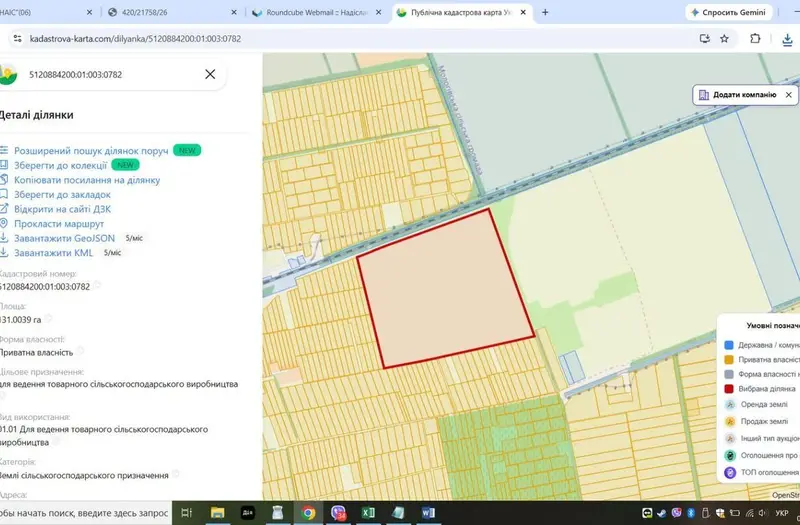Open File Explorer from the taskbar
This screenshot has width=800, height=525.
click(x=217, y=512)
